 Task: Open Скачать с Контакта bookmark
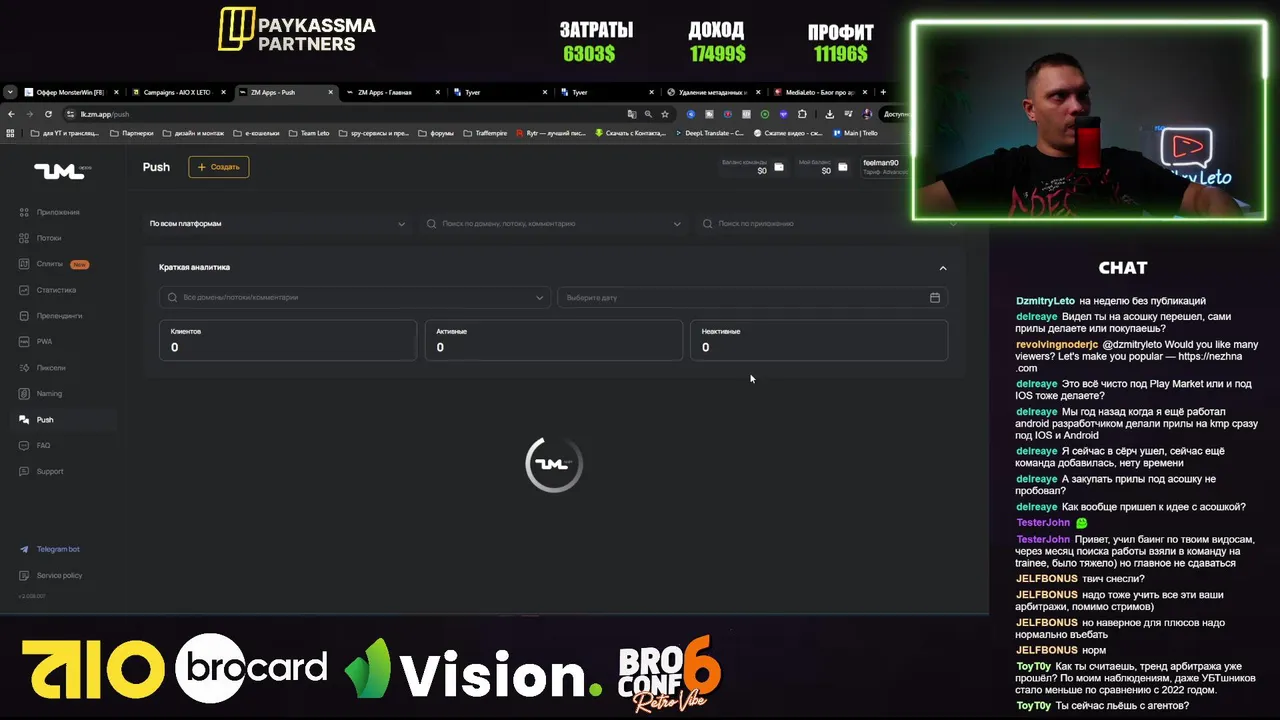(630, 133)
